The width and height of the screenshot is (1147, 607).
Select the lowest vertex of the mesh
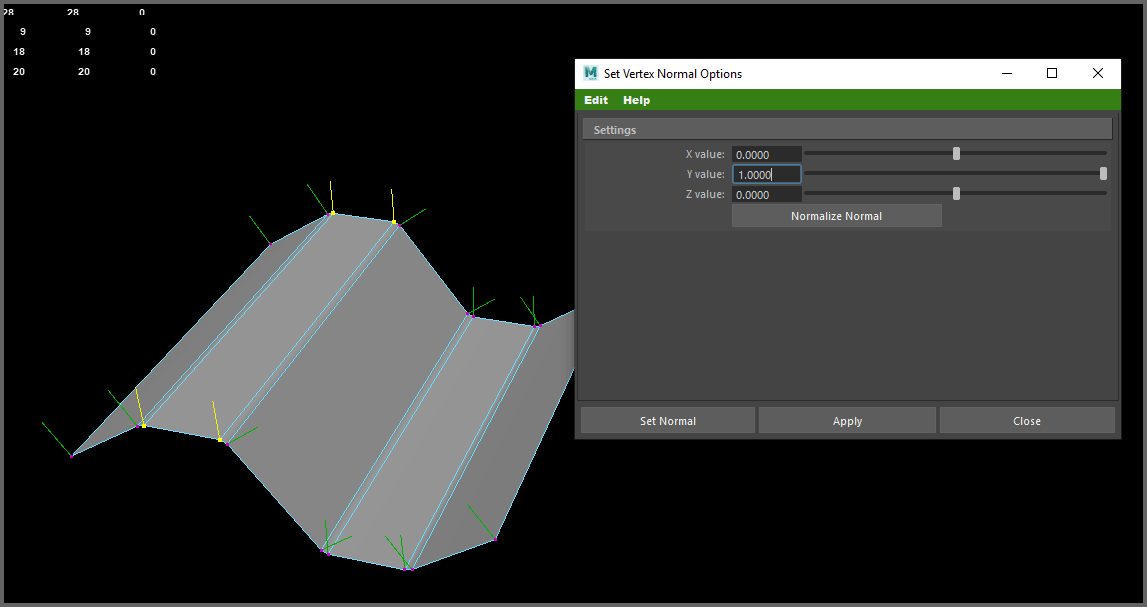point(408,569)
